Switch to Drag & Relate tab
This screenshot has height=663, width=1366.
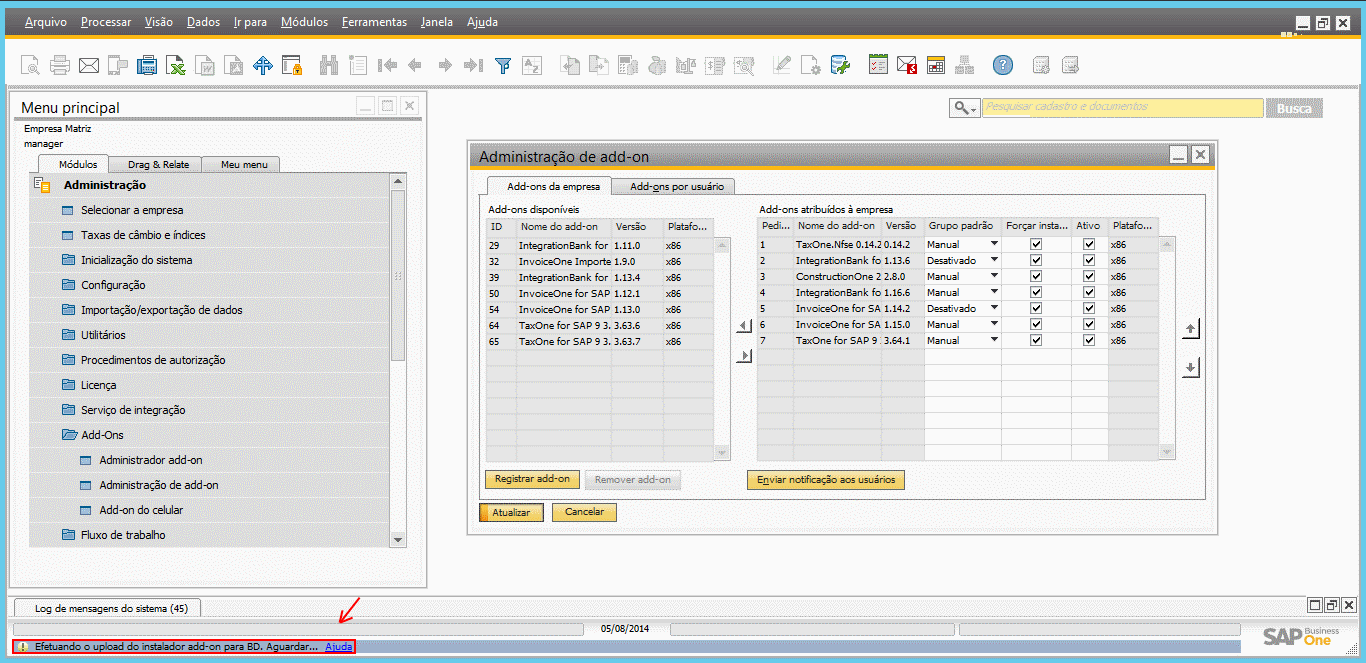point(158,165)
